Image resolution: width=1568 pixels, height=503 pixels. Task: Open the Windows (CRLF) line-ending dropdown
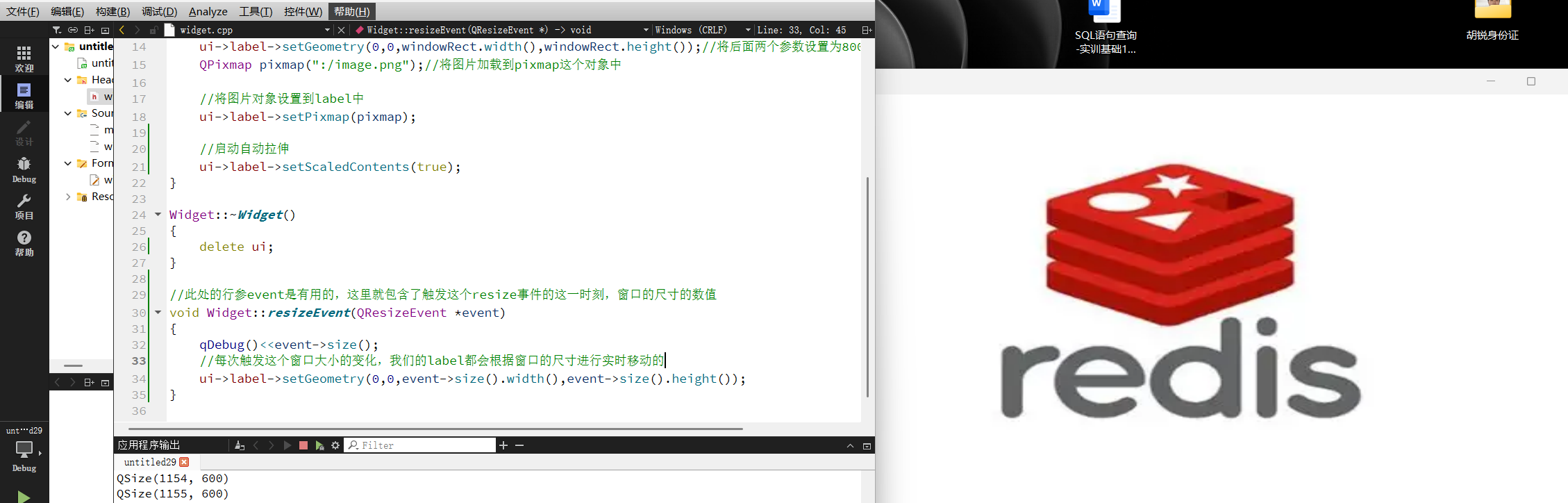[702, 30]
